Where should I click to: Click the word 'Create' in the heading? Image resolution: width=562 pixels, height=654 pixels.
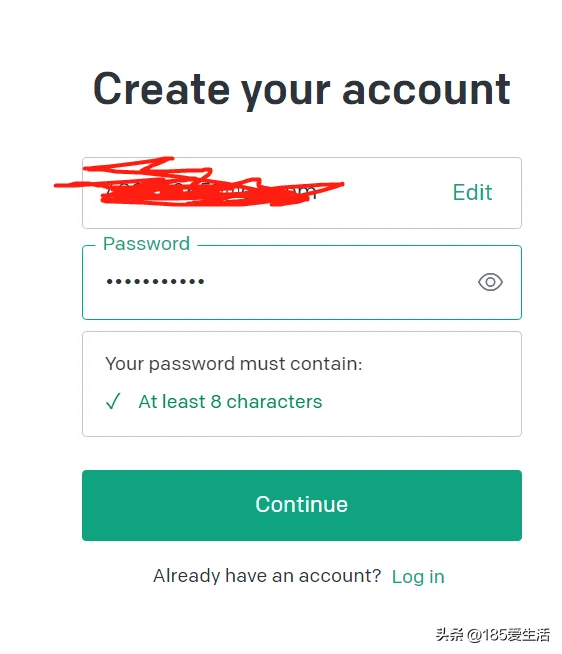pos(161,88)
